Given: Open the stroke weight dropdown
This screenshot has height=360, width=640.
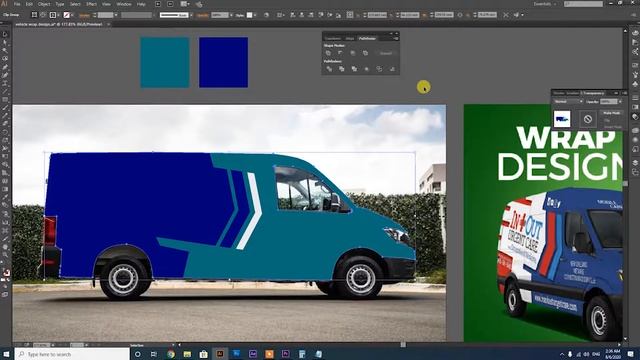Looking at the screenshot, I should pyautogui.click(x=116, y=15).
